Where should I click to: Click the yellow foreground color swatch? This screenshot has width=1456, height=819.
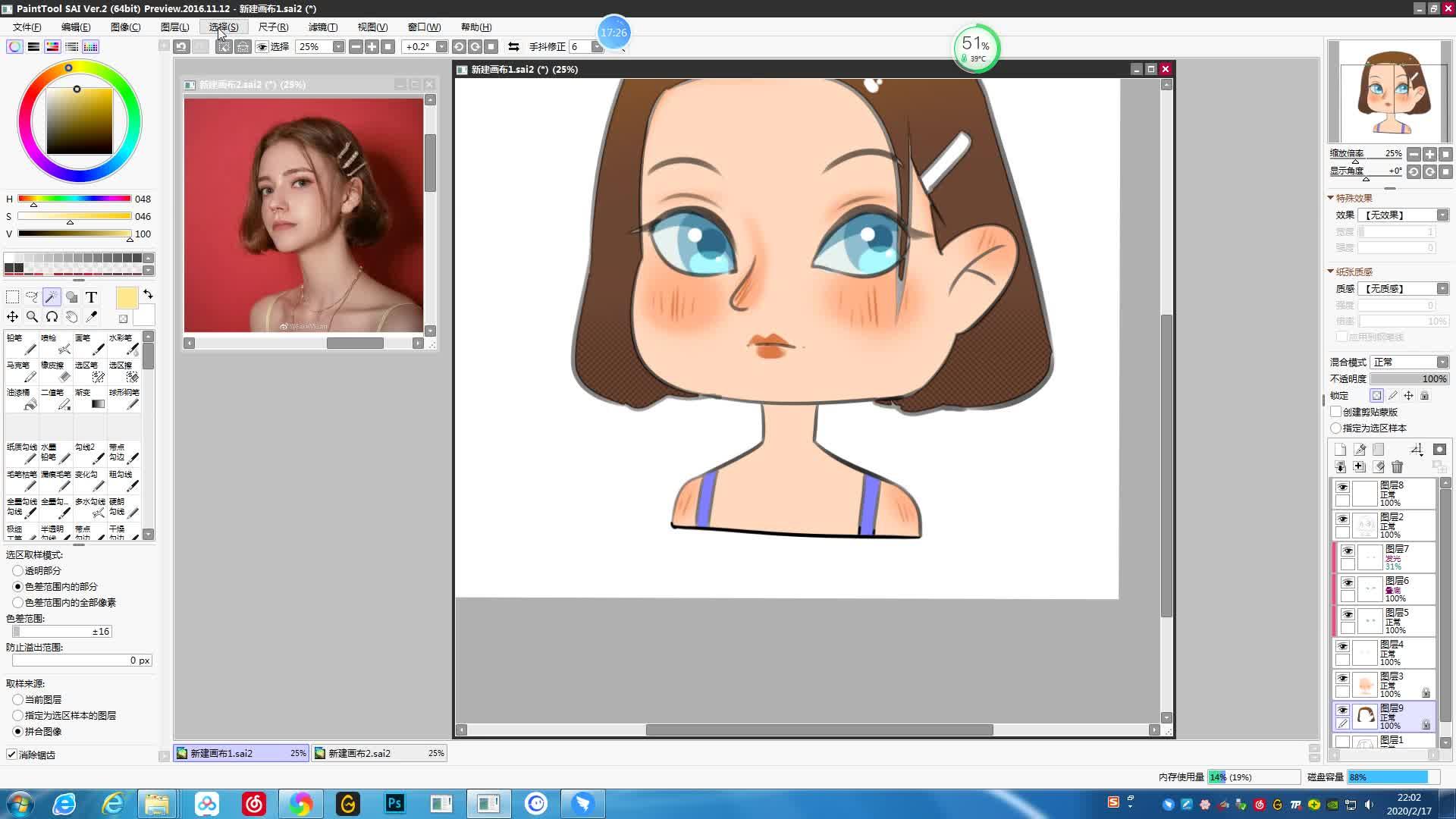(127, 298)
